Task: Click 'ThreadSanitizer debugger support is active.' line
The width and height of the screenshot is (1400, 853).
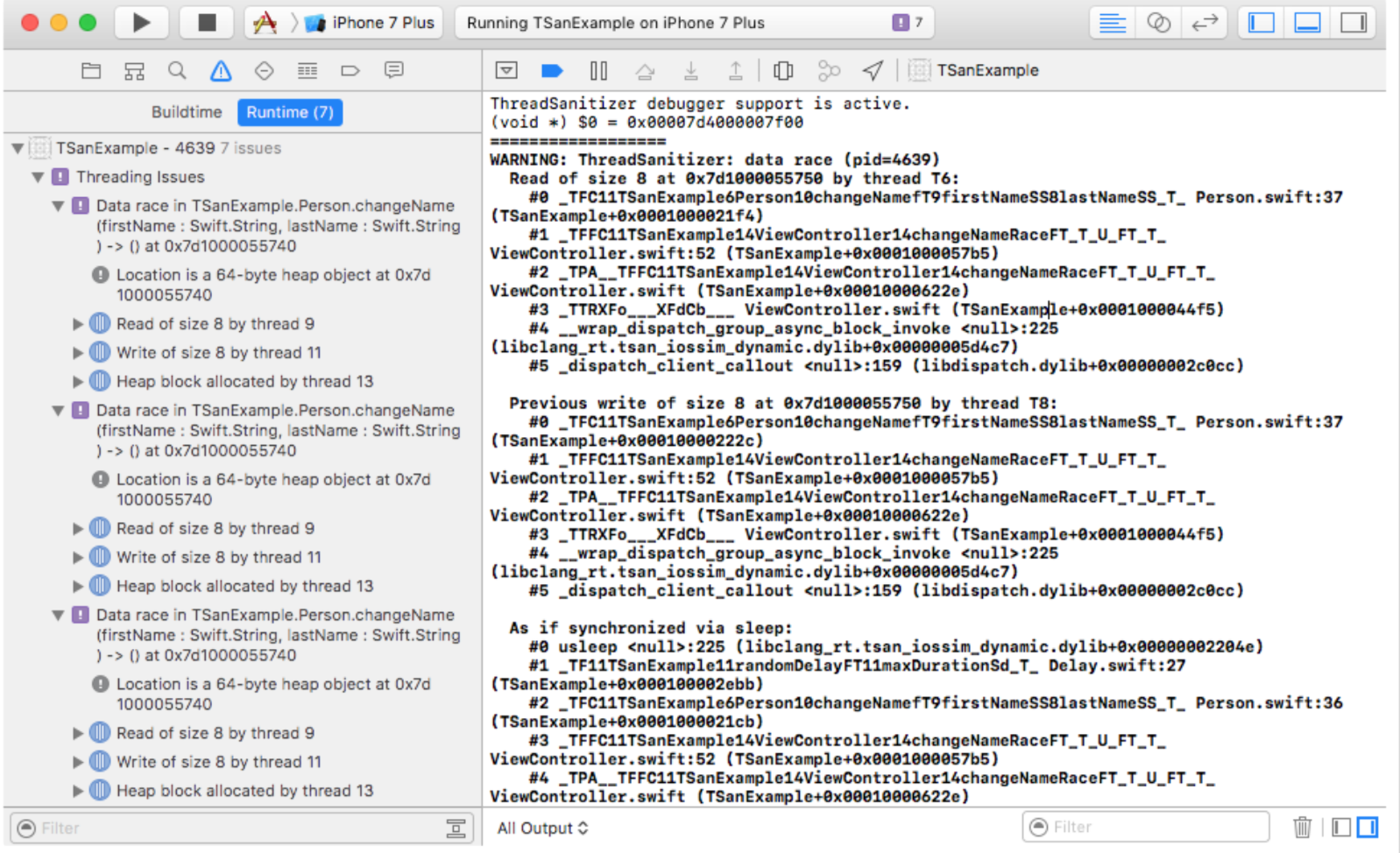Action: (700, 103)
